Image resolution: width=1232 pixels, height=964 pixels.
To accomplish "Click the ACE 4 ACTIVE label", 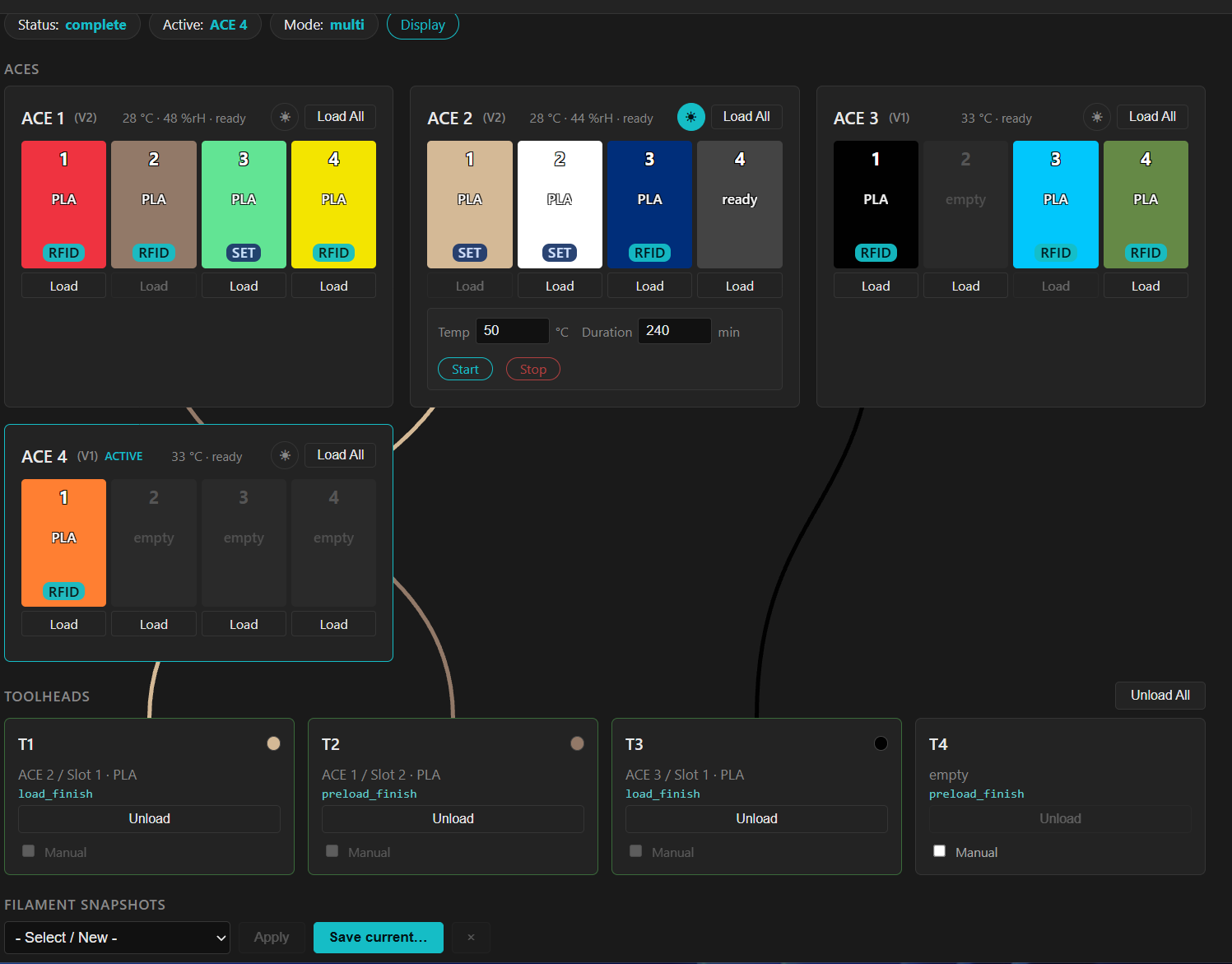I will pyautogui.click(x=123, y=456).
